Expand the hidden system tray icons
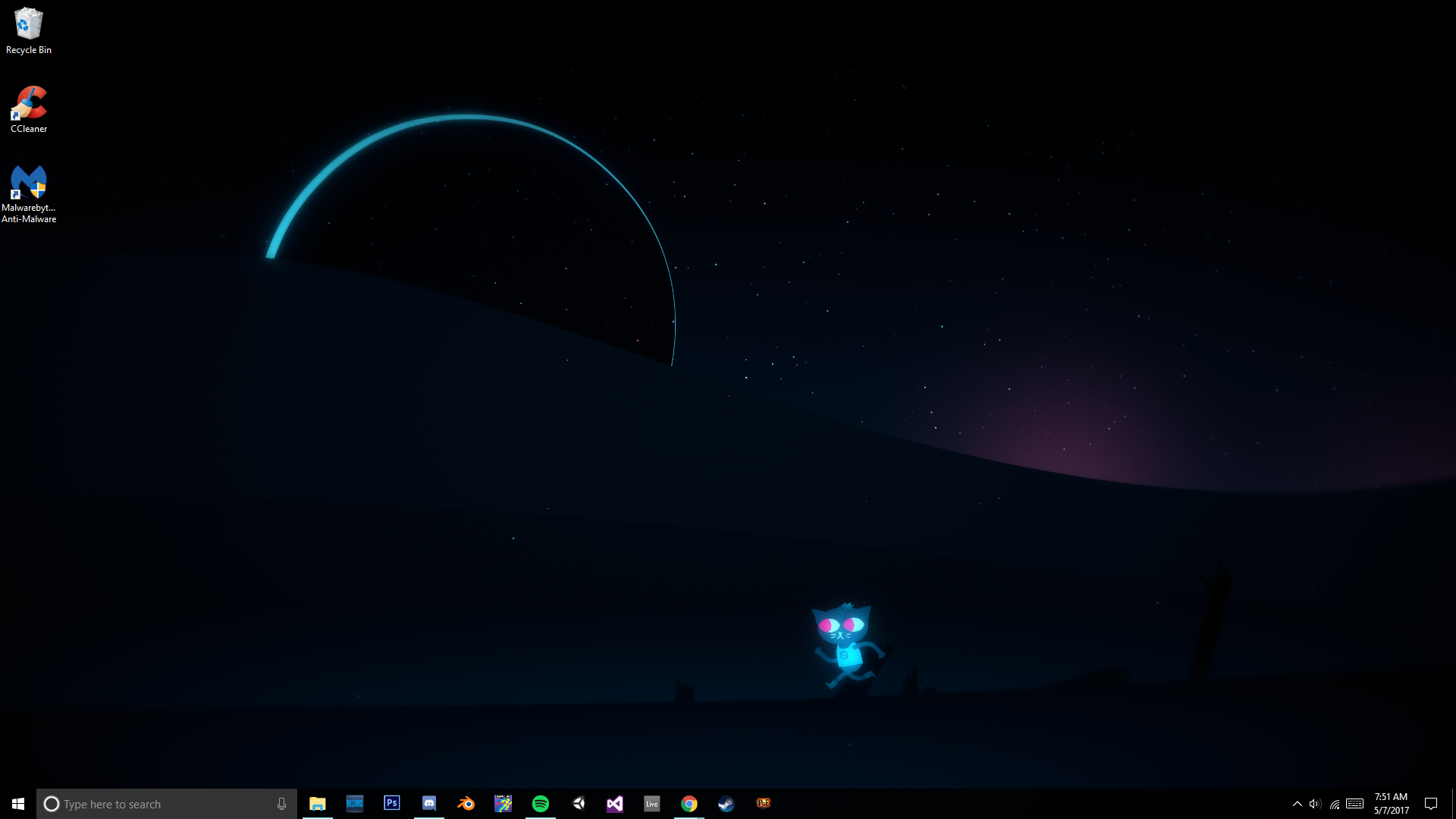Viewport: 1456px width, 819px height. click(x=1297, y=804)
